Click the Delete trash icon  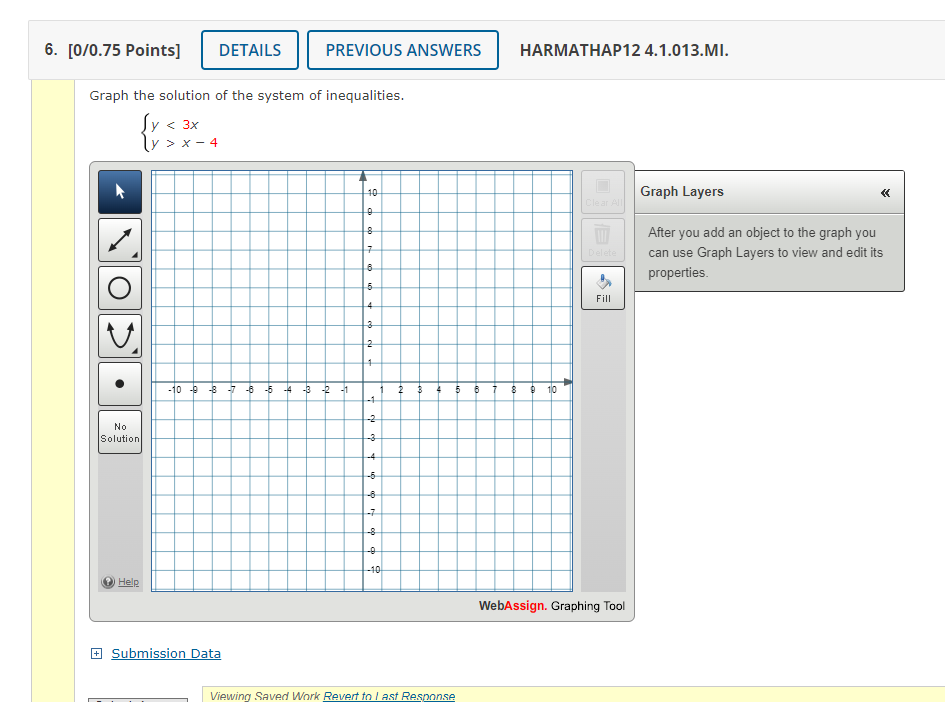click(x=602, y=239)
